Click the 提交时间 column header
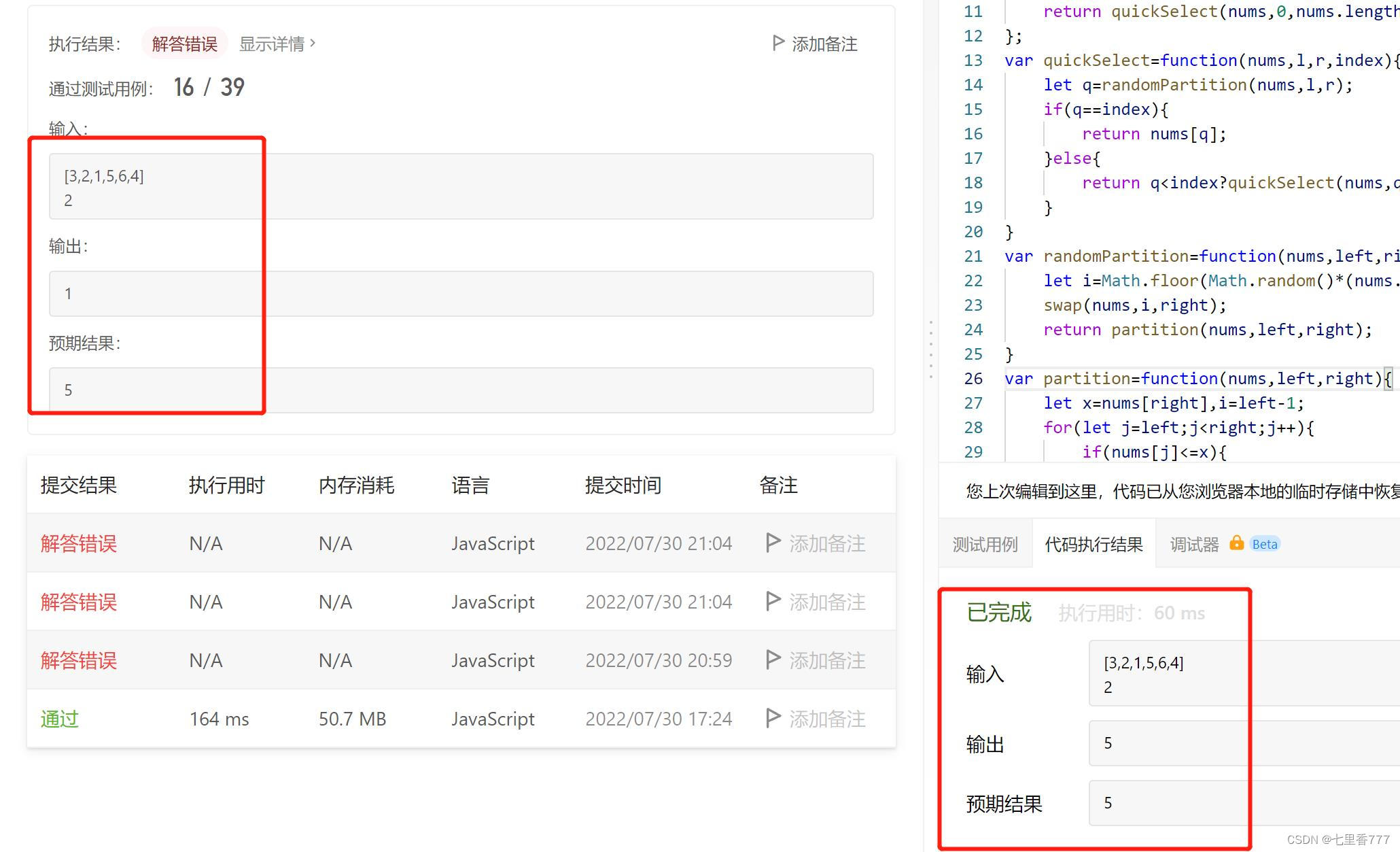This screenshot has width=1400, height=852. pos(623,485)
